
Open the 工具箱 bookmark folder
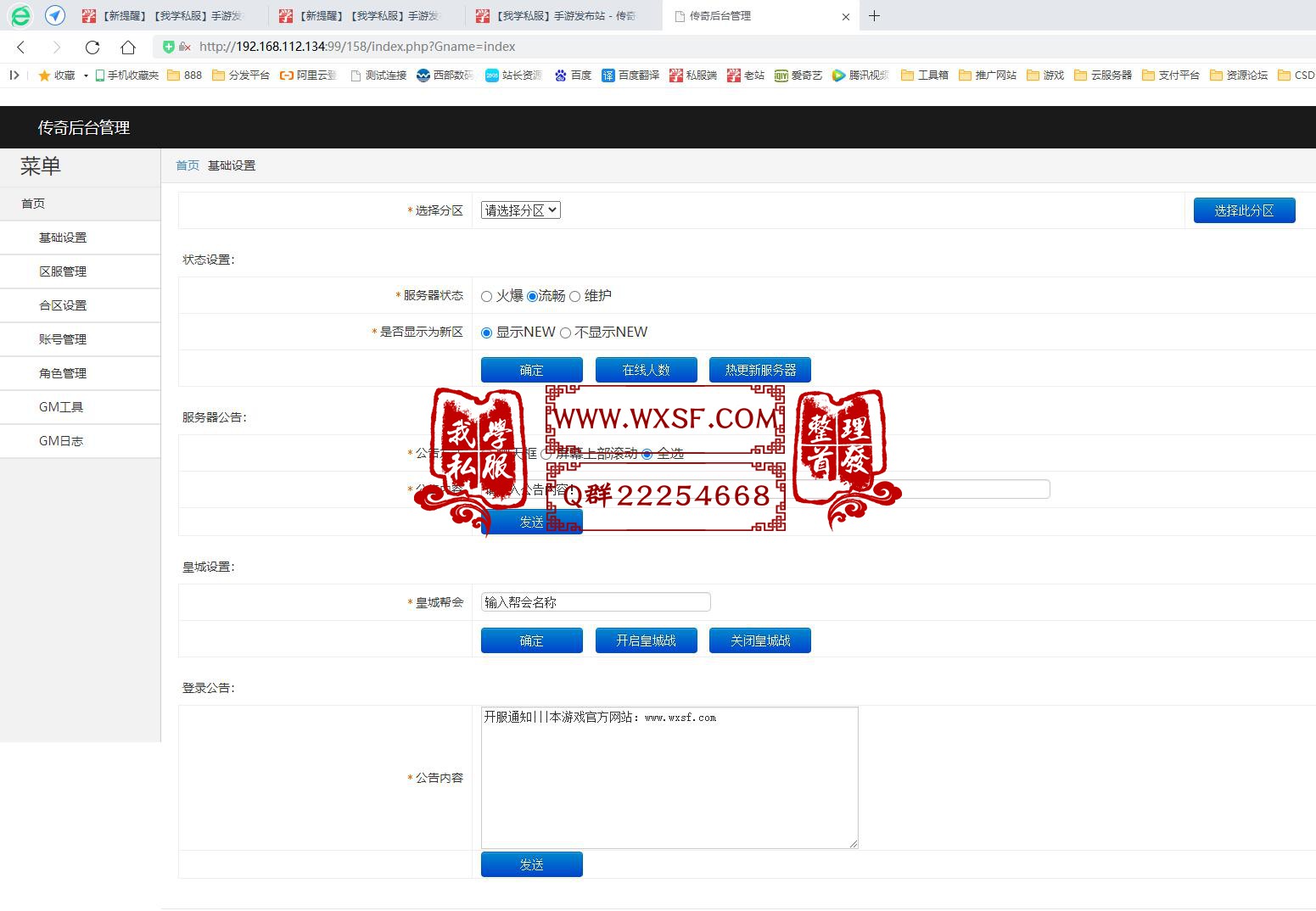(925, 75)
